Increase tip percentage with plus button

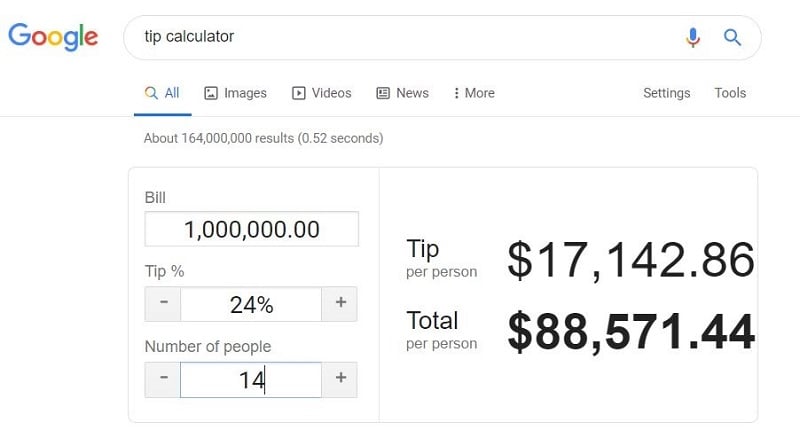[340, 304]
